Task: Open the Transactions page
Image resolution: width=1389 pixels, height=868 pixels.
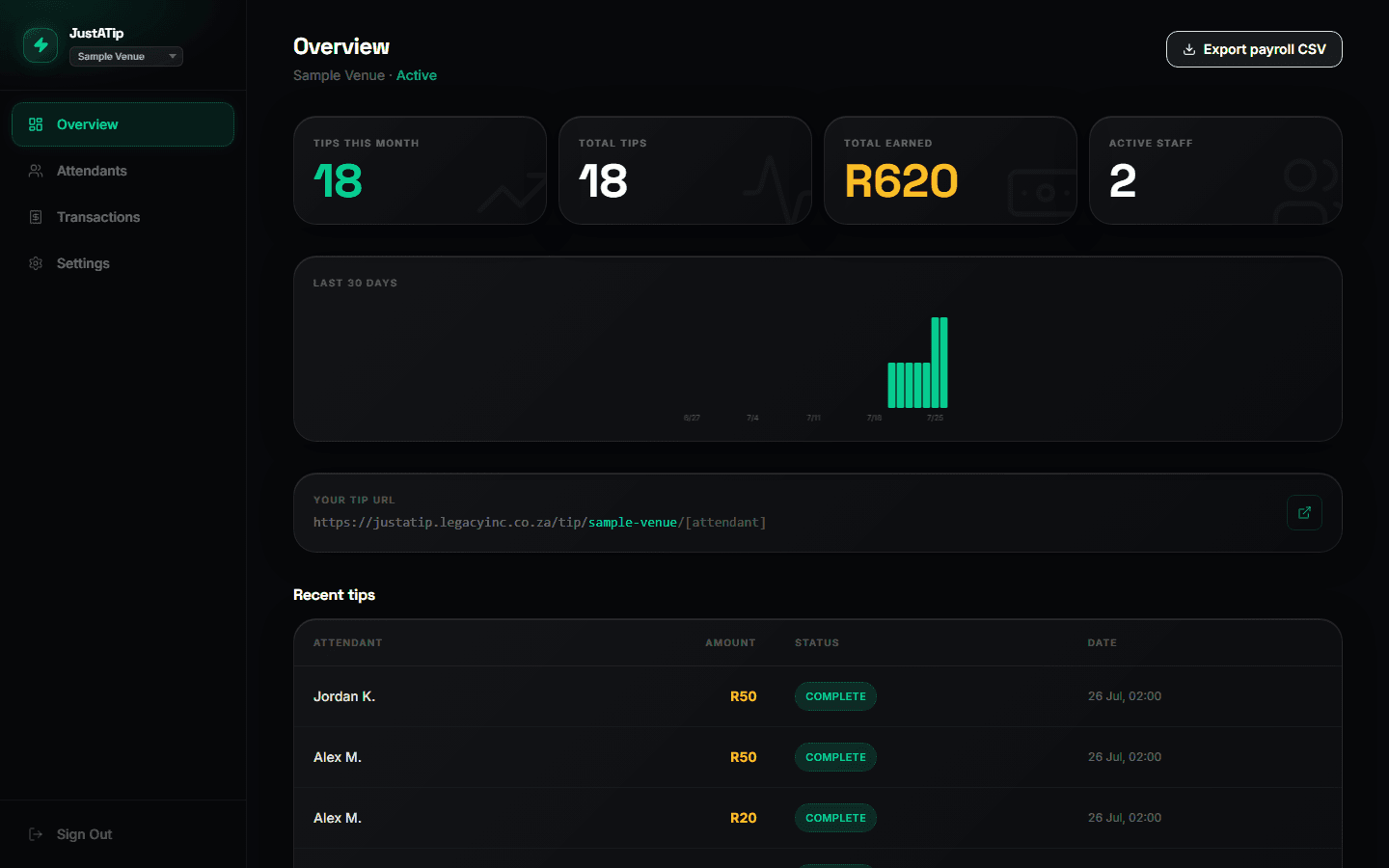Action: pyautogui.click(x=123, y=217)
